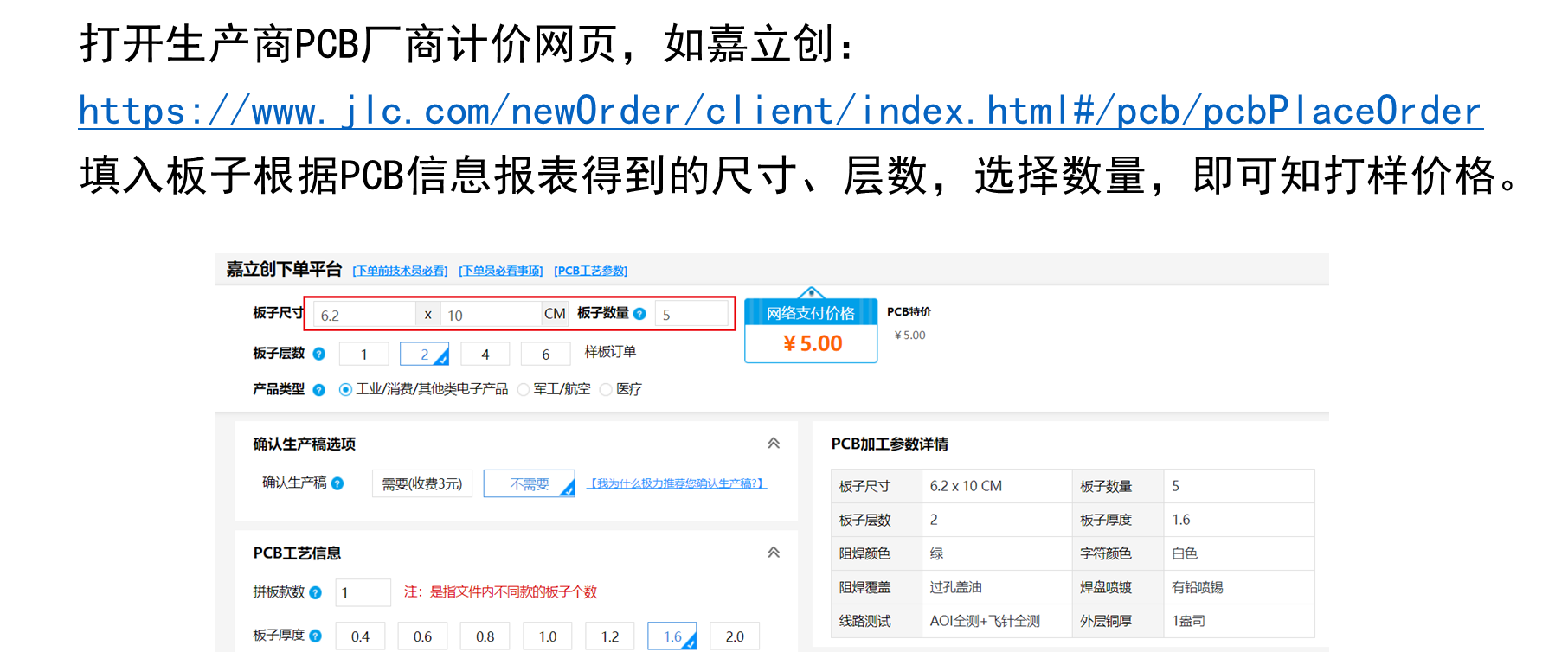The width and height of the screenshot is (1568, 652).
Task: Select 6 layers for 板子层数
Action: [546, 354]
